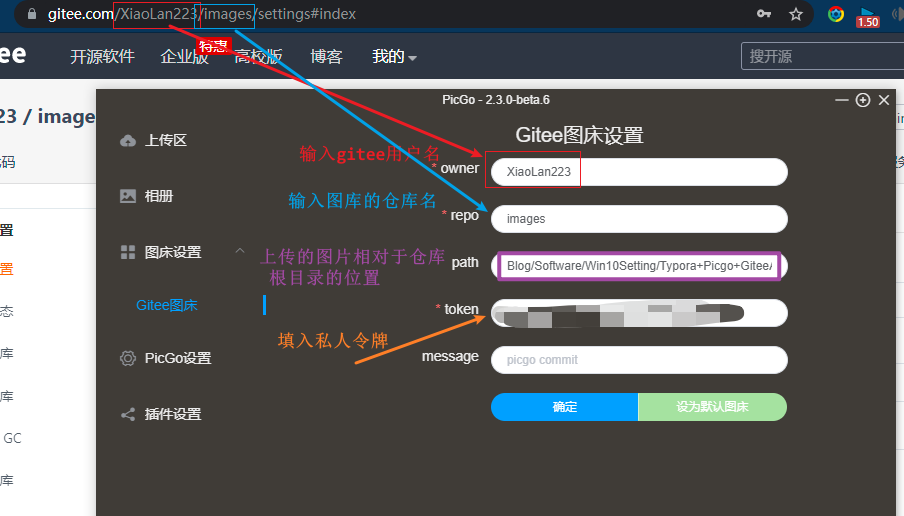The width and height of the screenshot is (904, 516).
Task: Open 开源软件 in Gitee navigation
Action: click(x=103, y=57)
